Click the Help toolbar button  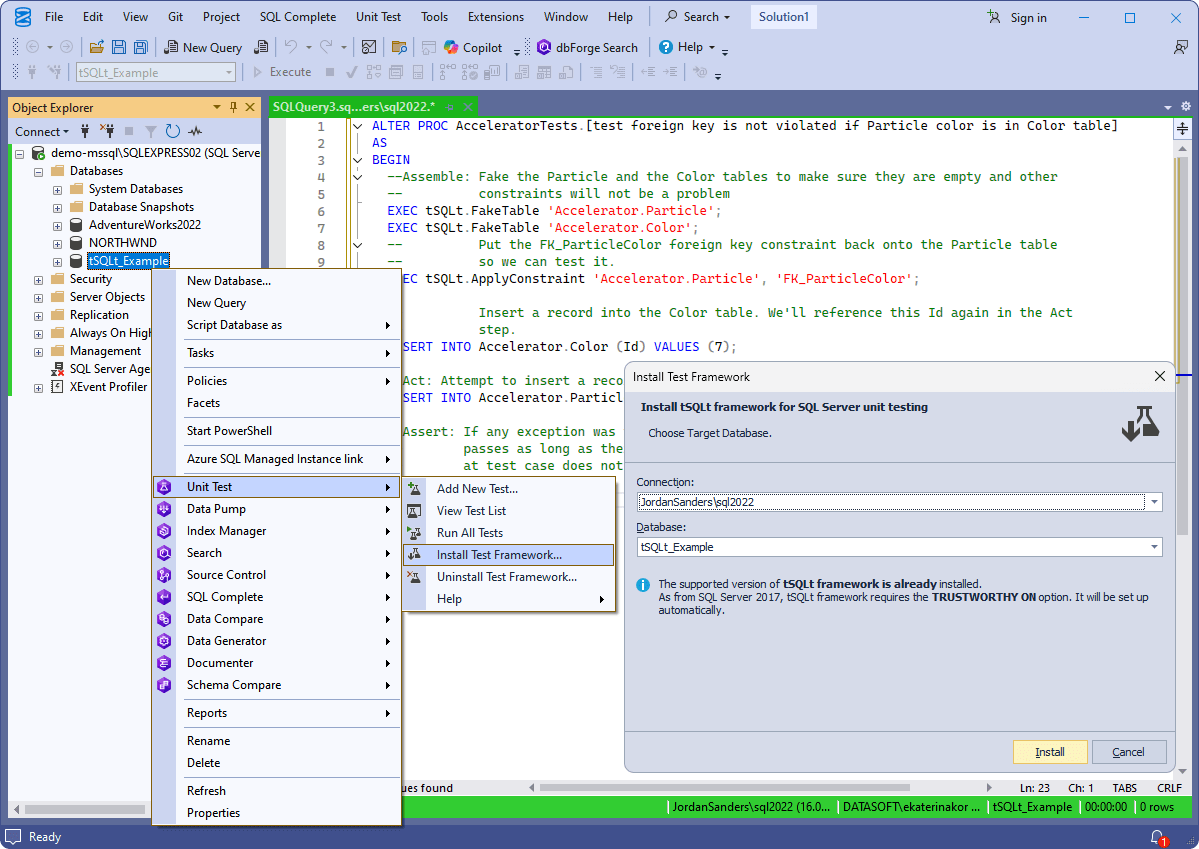(687, 47)
